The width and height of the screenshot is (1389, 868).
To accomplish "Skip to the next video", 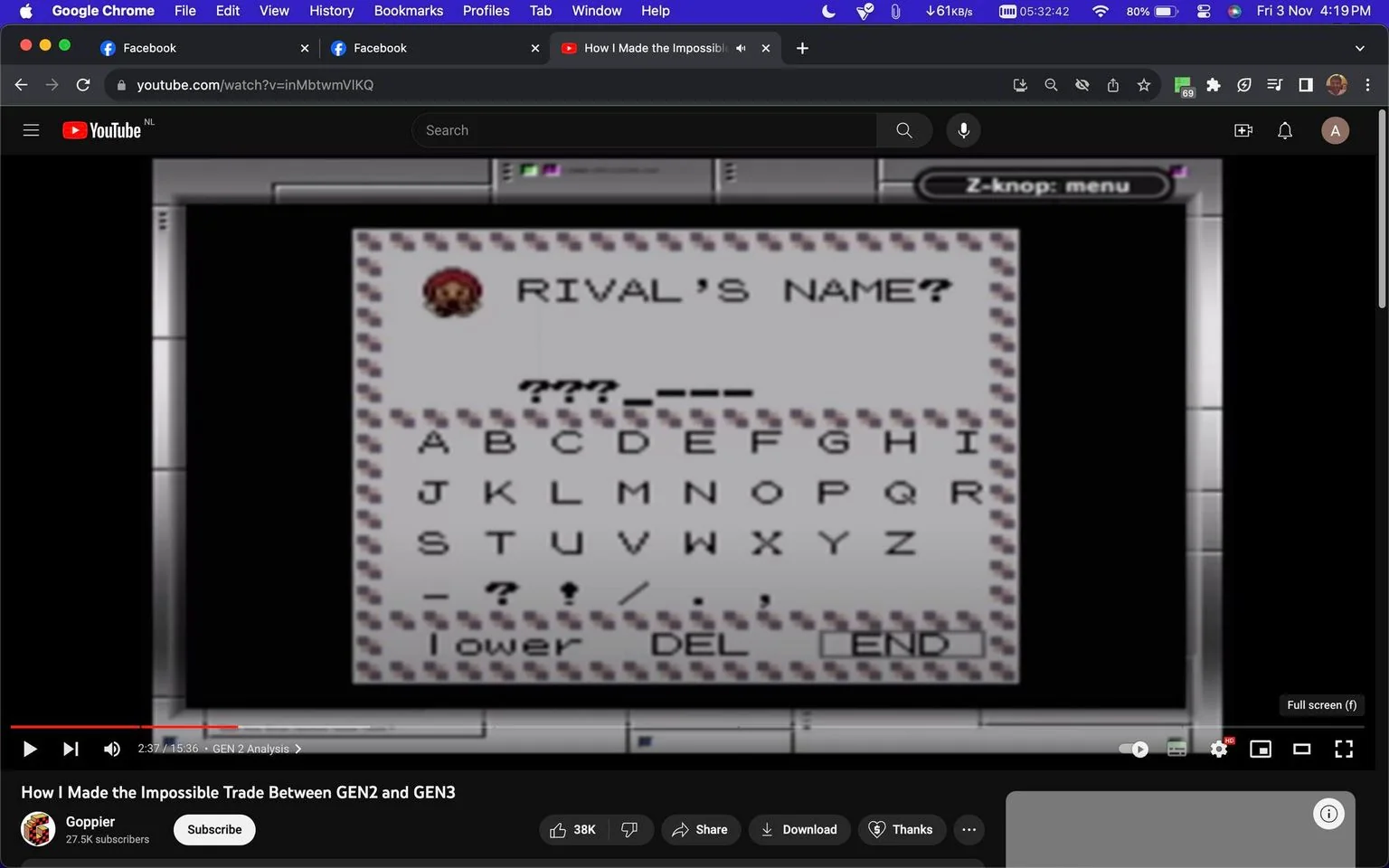I will (x=71, y=749).
